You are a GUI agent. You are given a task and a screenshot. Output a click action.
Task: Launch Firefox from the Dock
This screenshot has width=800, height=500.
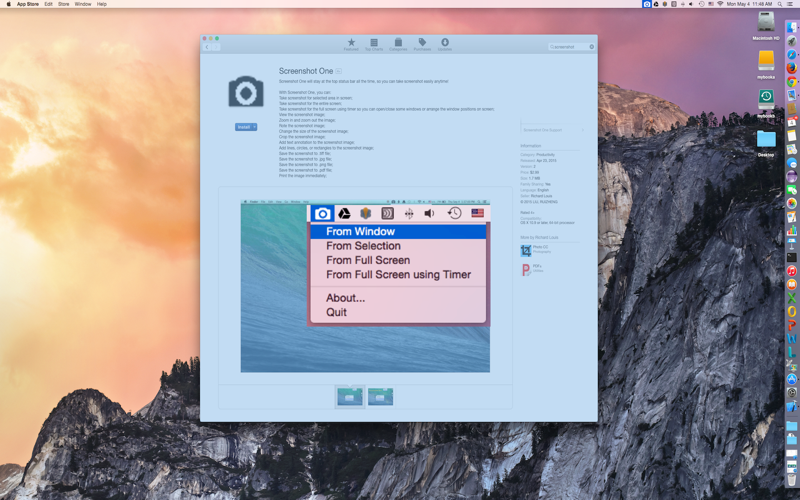pyautogui.click(x=791, y=67)
